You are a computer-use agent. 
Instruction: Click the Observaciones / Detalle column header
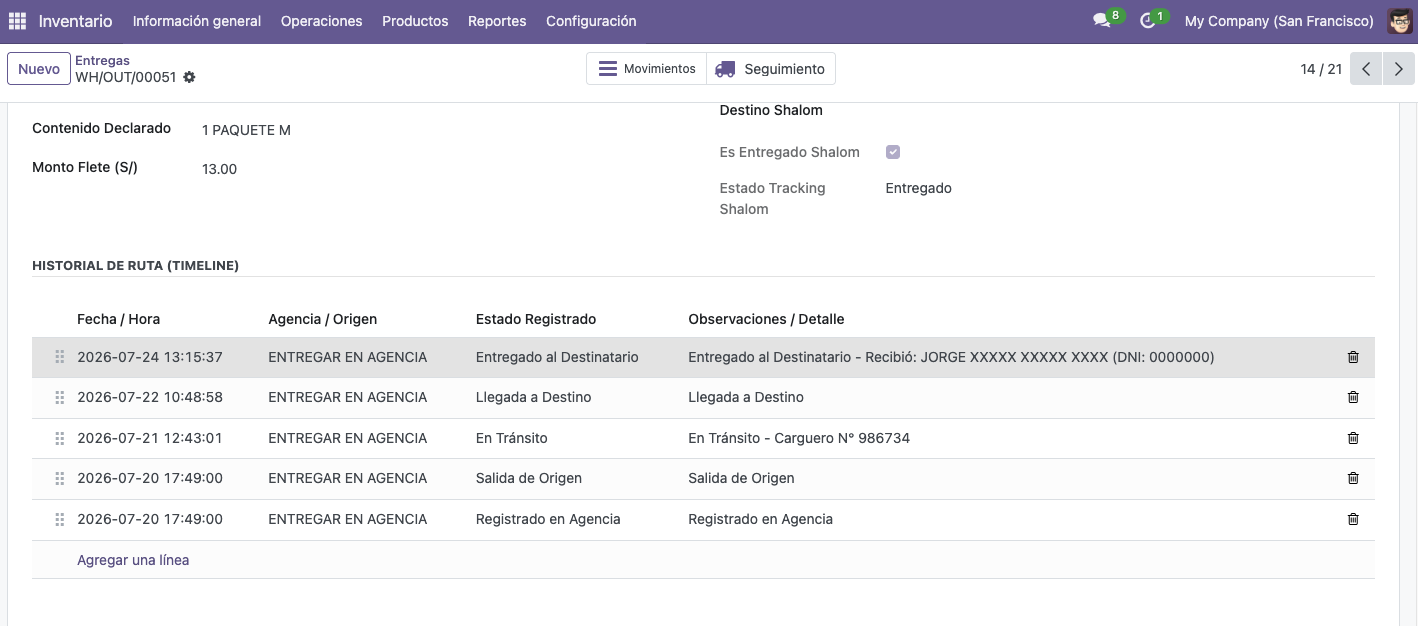click(766, 319)
